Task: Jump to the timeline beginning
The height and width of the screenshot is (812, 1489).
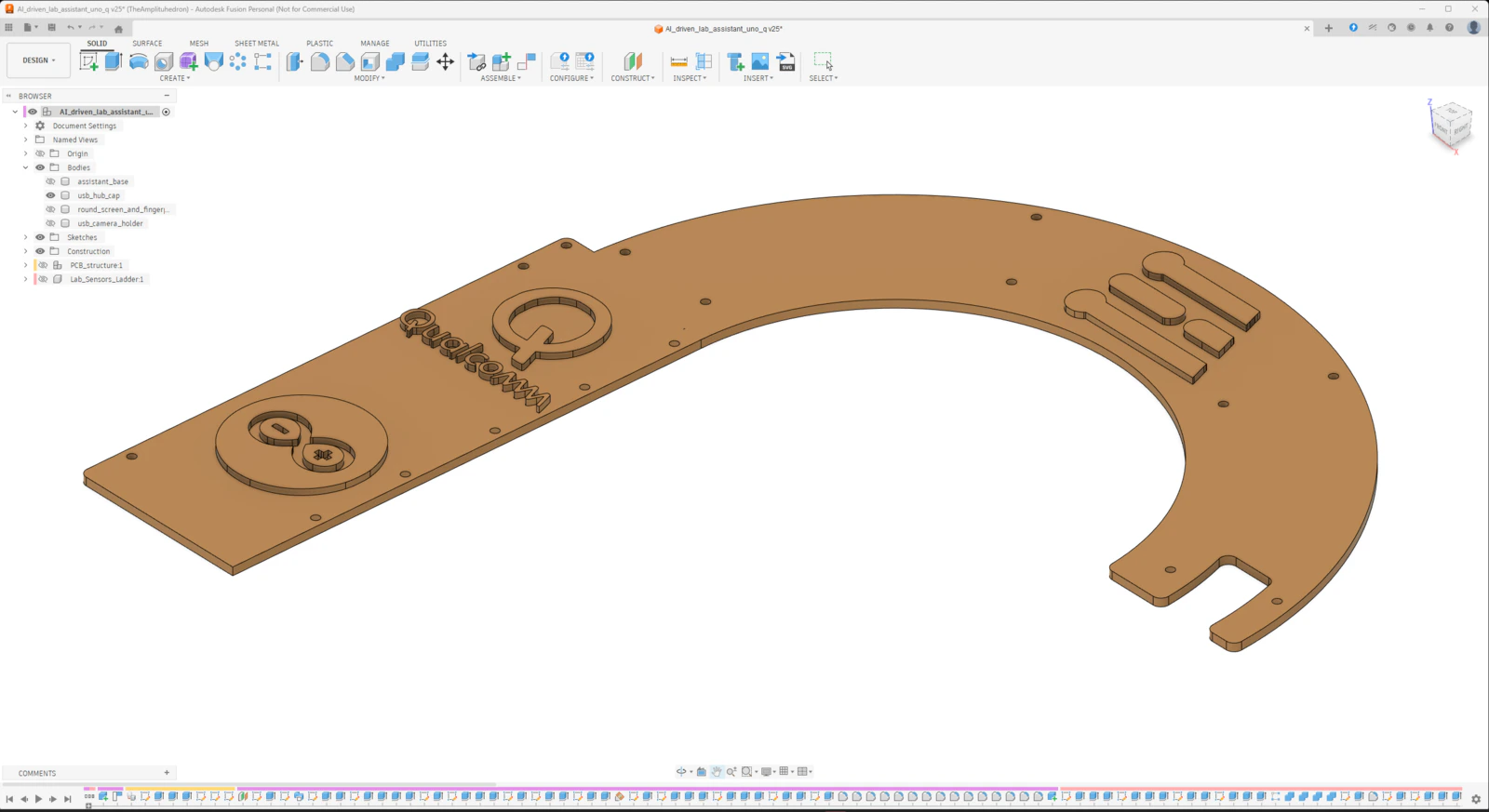Action: click(x=9, y=799)
